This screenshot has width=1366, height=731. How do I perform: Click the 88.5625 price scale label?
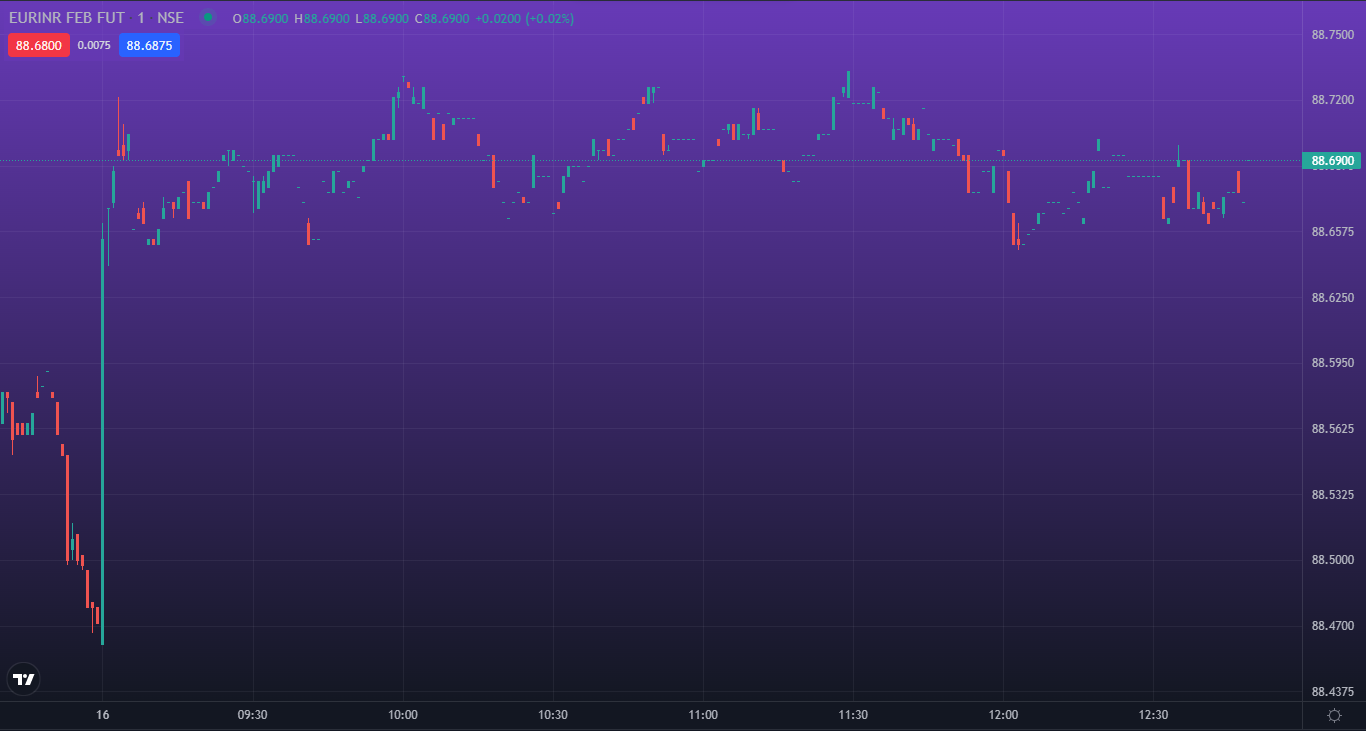[1332, 429]
